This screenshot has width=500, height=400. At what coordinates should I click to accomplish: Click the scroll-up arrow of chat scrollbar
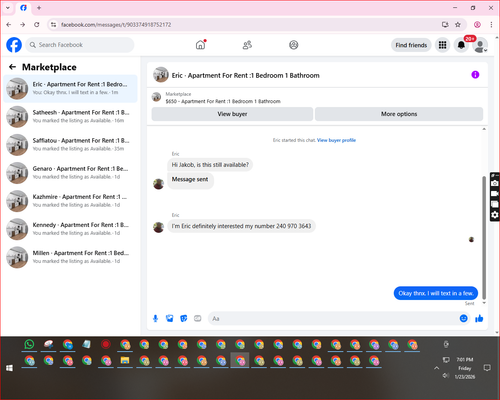point(484,129)
